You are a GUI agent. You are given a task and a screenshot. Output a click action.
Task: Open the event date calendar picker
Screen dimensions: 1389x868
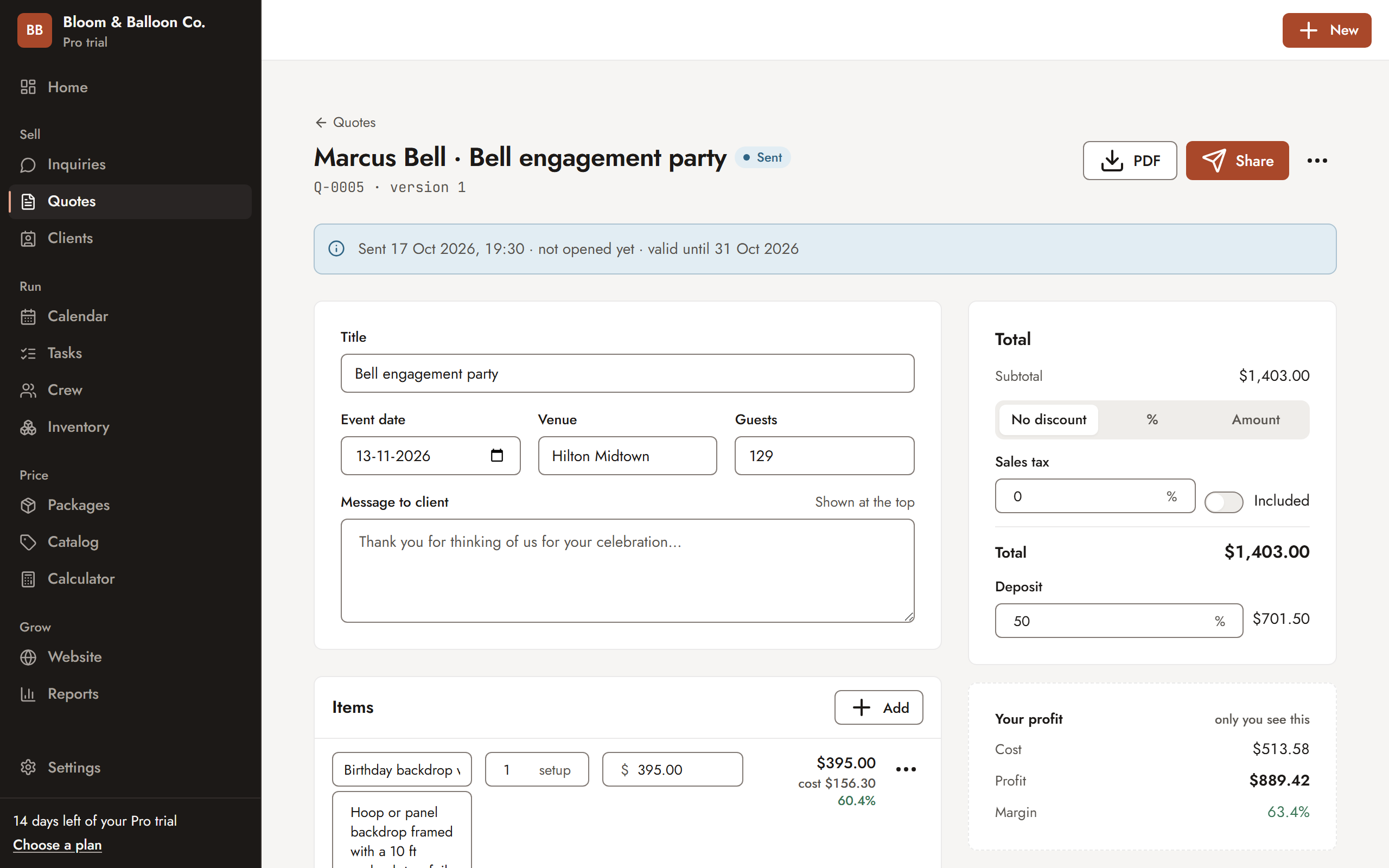click(x=497, y=455)
